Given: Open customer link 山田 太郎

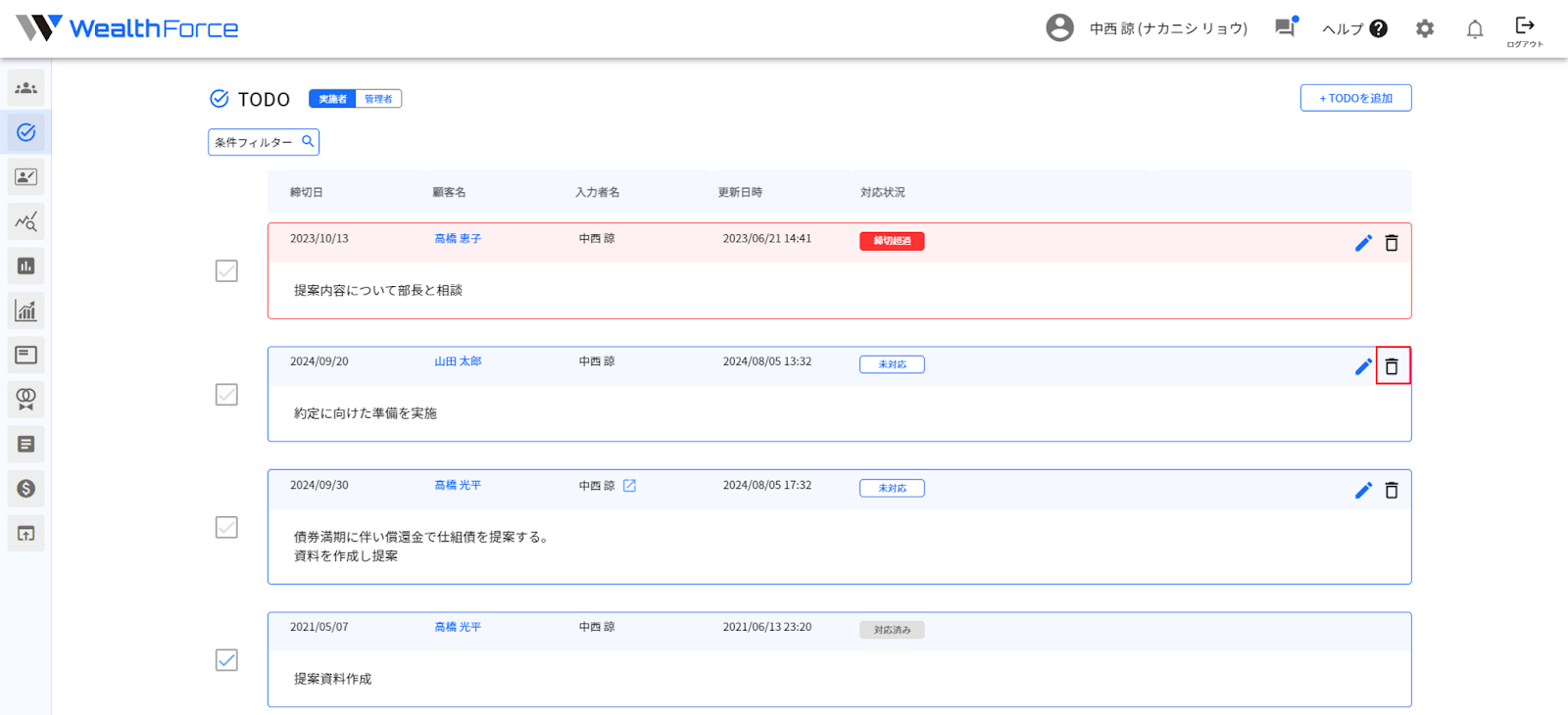Looking at the screenshot, I should click(458, 362).
